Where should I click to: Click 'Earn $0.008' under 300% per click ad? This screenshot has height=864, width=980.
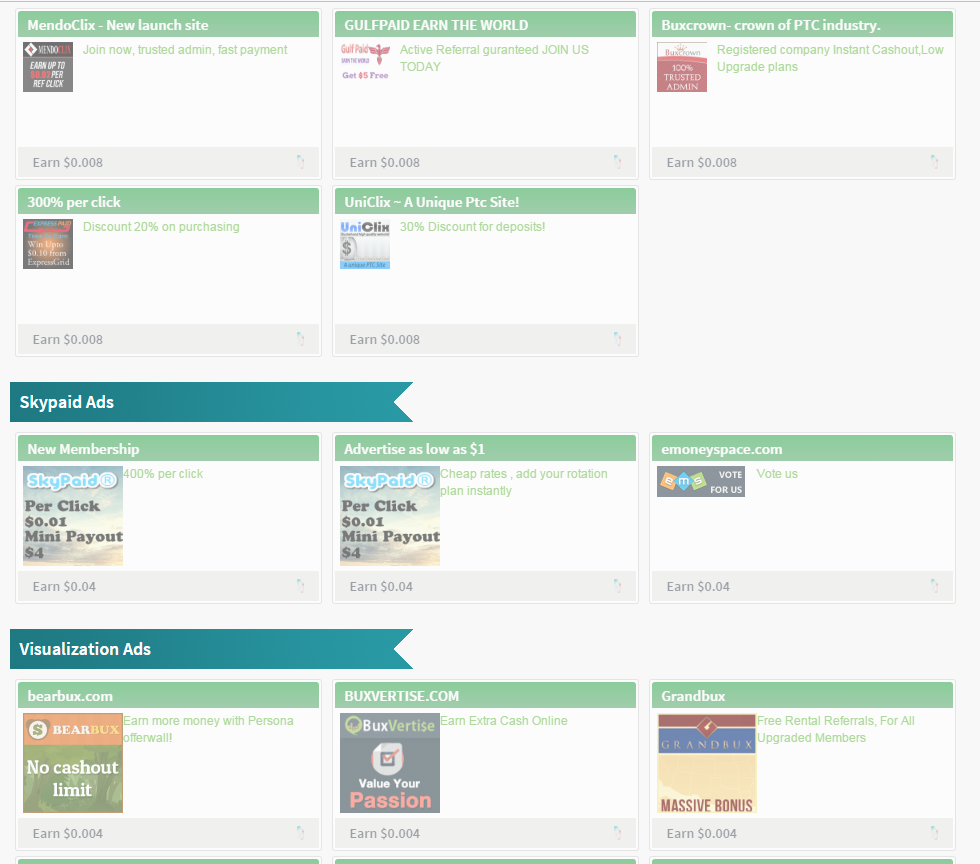[x=68, y=339]
